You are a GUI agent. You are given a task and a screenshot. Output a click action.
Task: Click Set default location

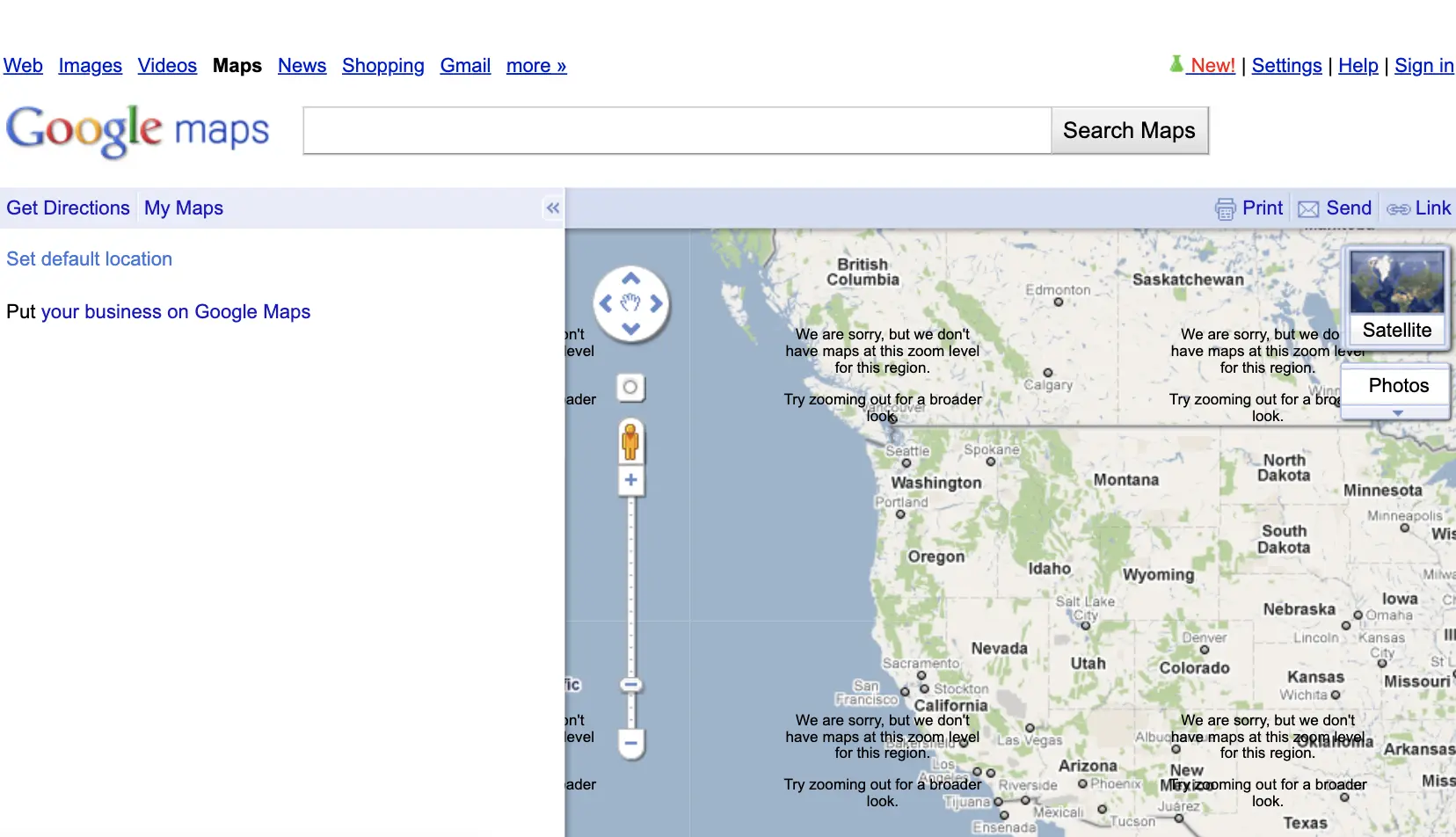pyautogui.click(x=90, y=259)
